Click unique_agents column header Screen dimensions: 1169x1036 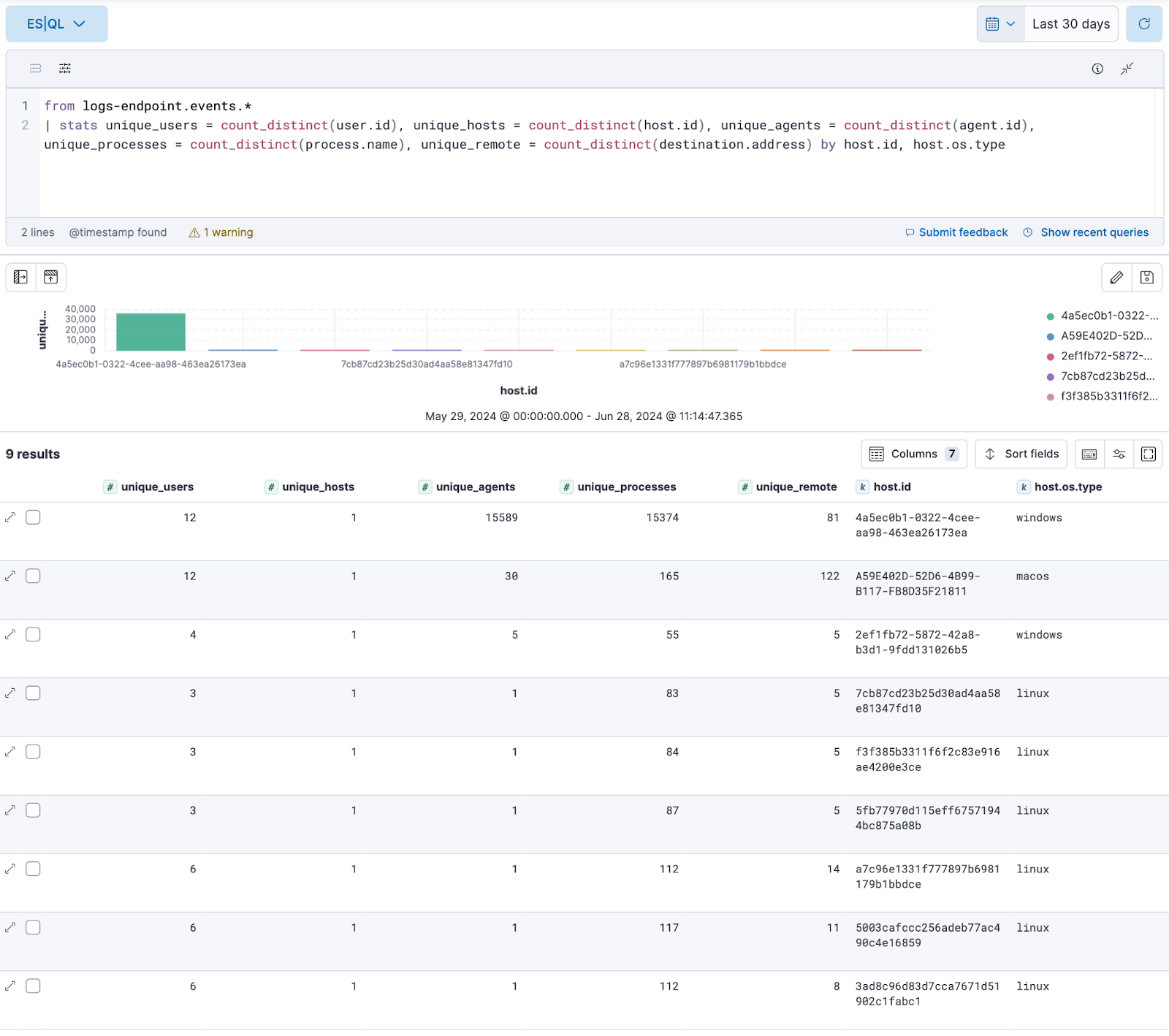[x=476, y=487]
